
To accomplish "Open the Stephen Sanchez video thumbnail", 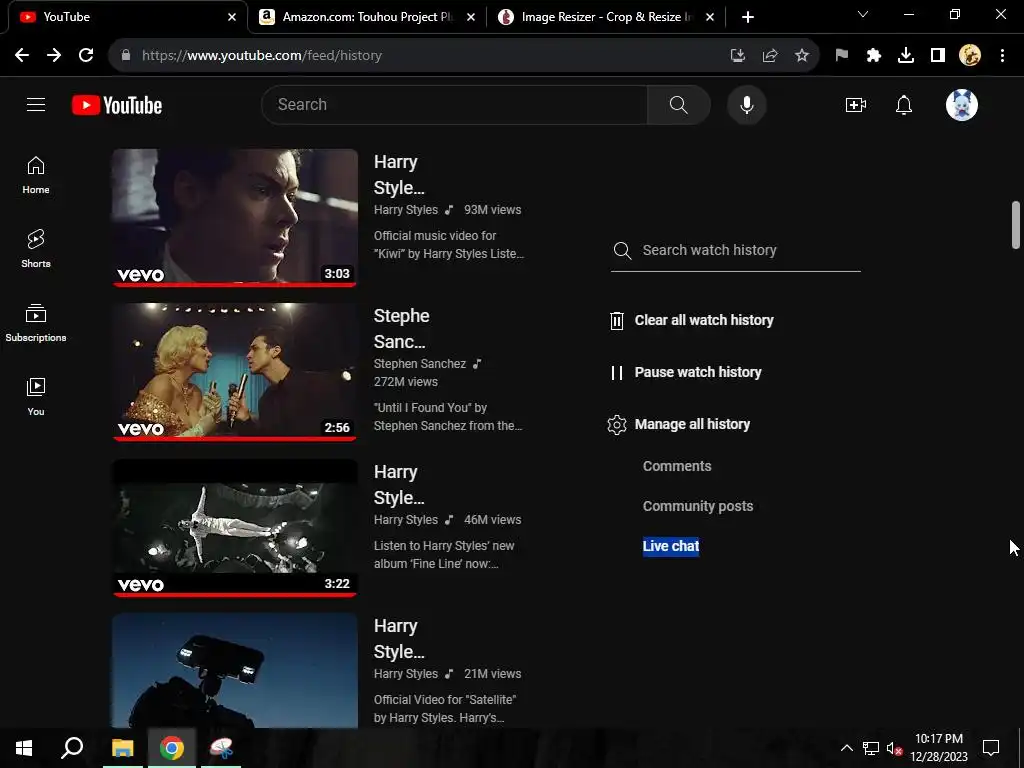I will [x=234, y=372].
